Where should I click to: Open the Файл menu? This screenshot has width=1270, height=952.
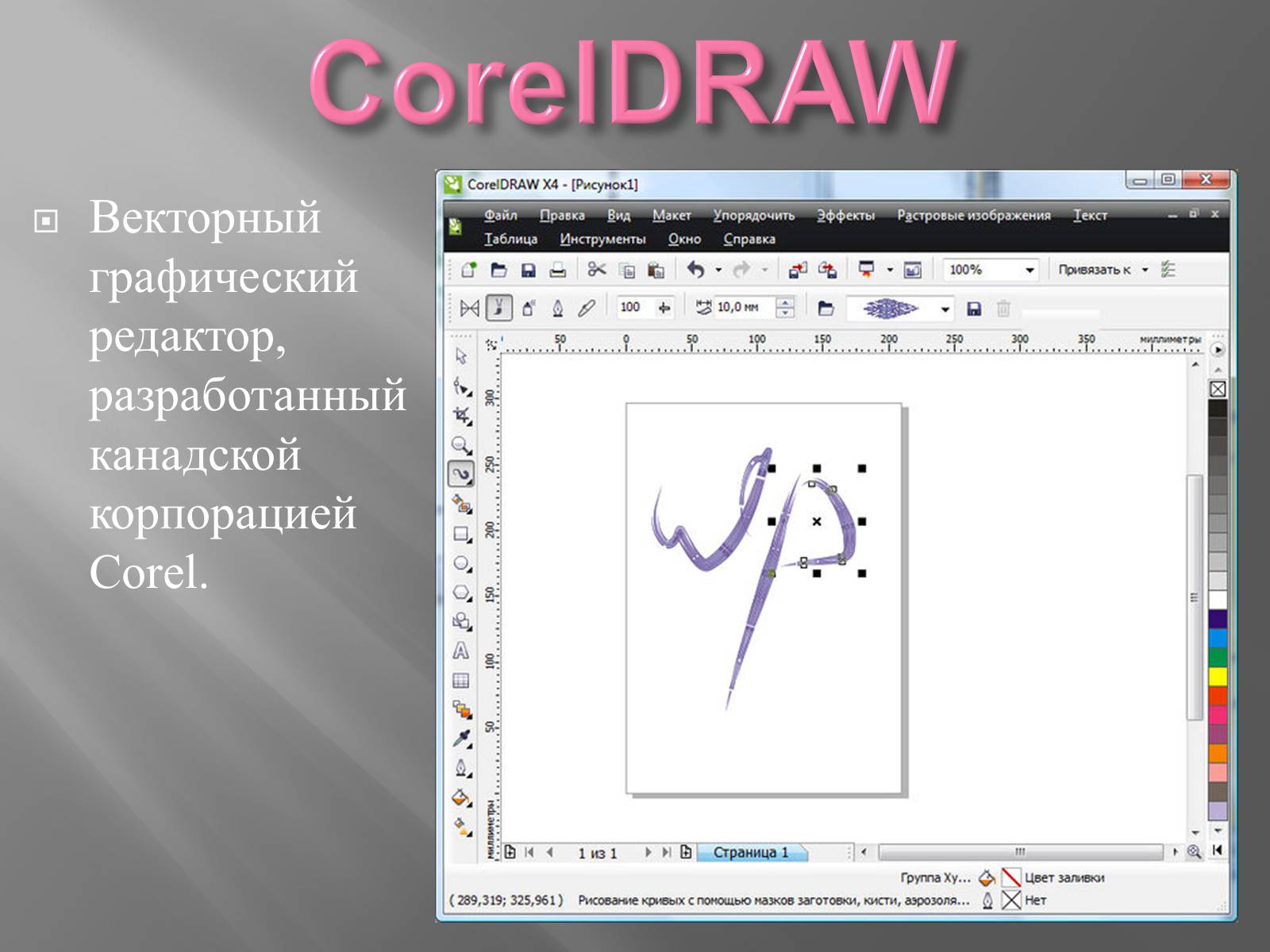pos(501,216)
